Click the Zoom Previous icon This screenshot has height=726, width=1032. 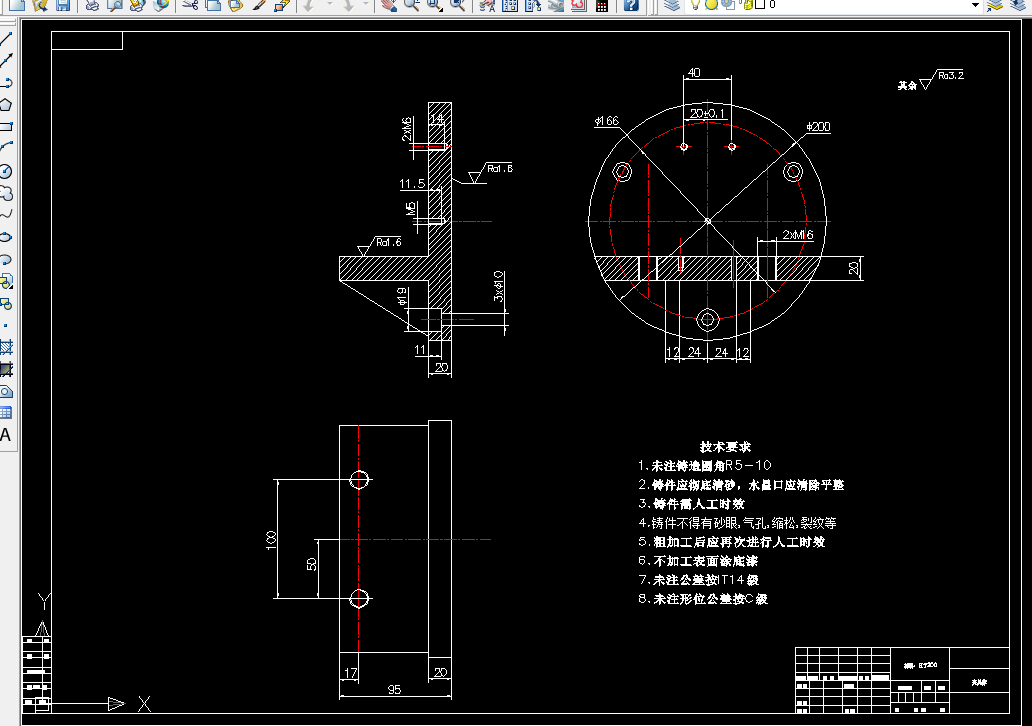[457, 5]
